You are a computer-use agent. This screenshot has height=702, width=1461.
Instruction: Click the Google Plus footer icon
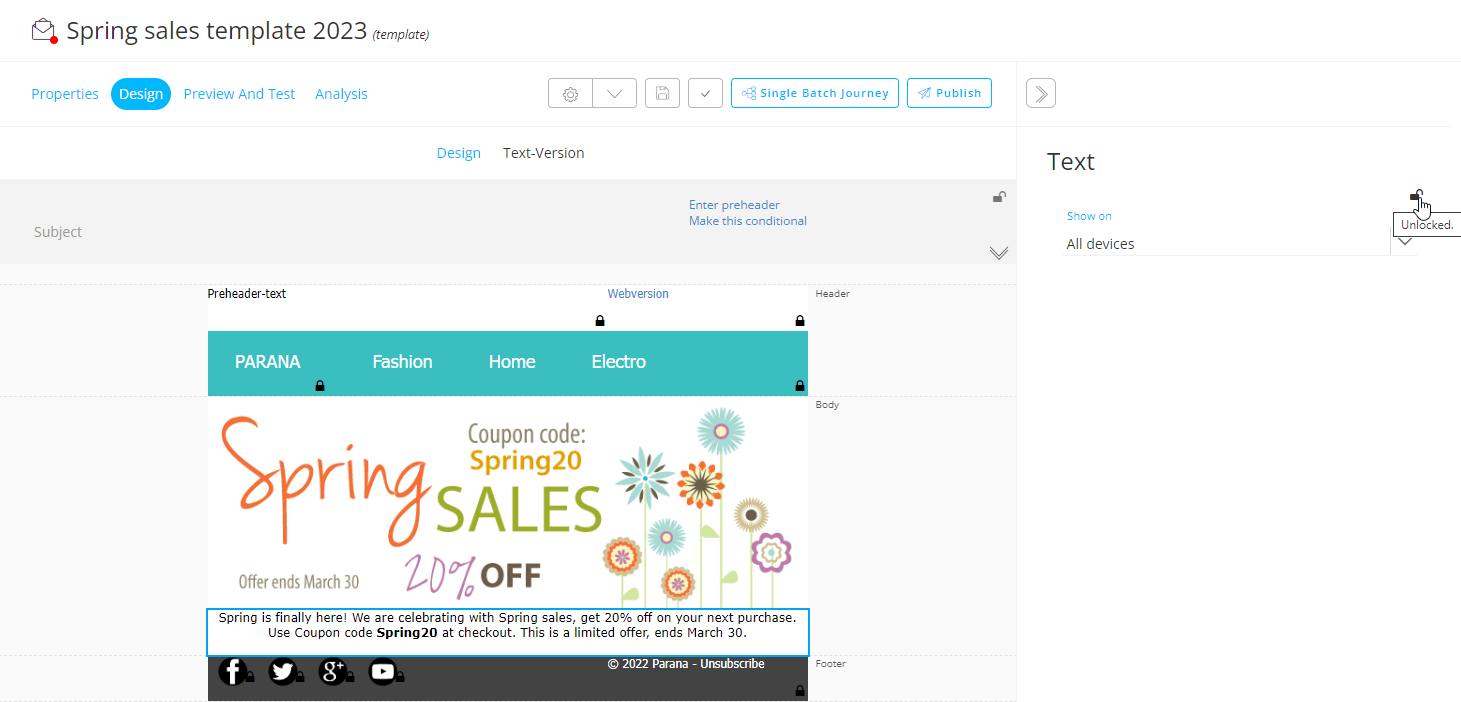[x=332, y=672]
